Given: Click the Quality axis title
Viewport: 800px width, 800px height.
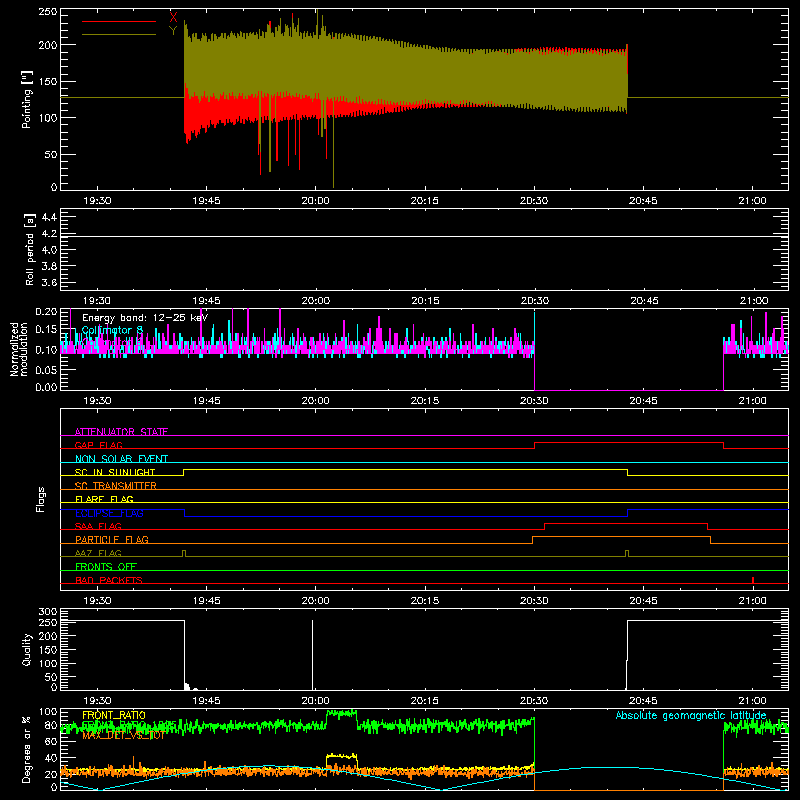Looking at the screenshot, I should tap(27, 649).
